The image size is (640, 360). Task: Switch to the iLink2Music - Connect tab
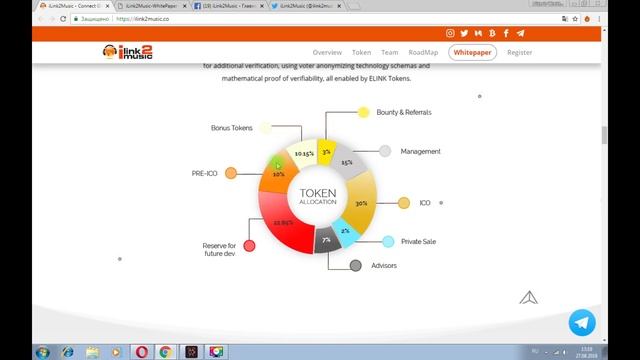[x=74, y=6]
